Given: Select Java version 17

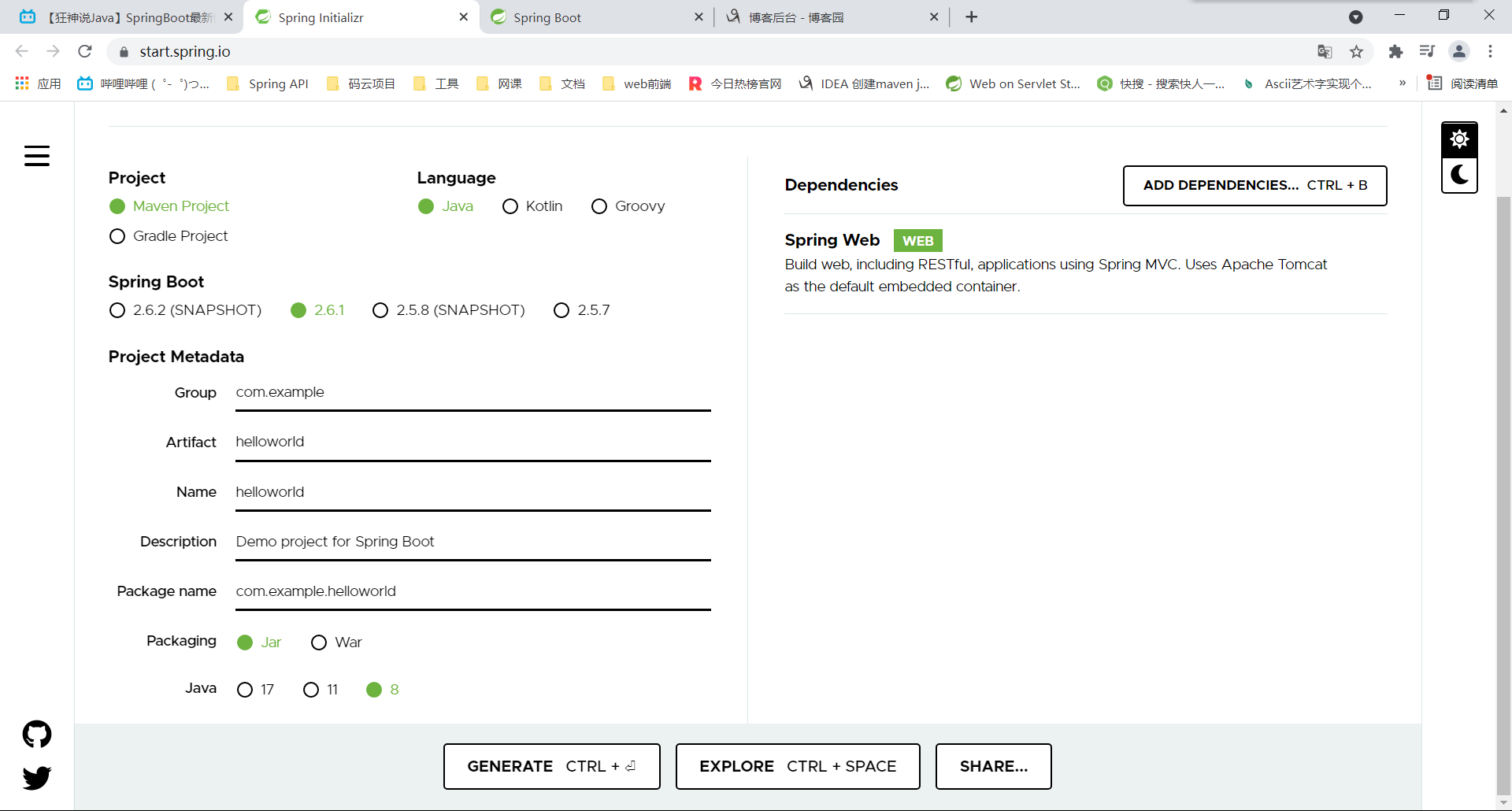Looking at the screenshot, I should point(255,690).
